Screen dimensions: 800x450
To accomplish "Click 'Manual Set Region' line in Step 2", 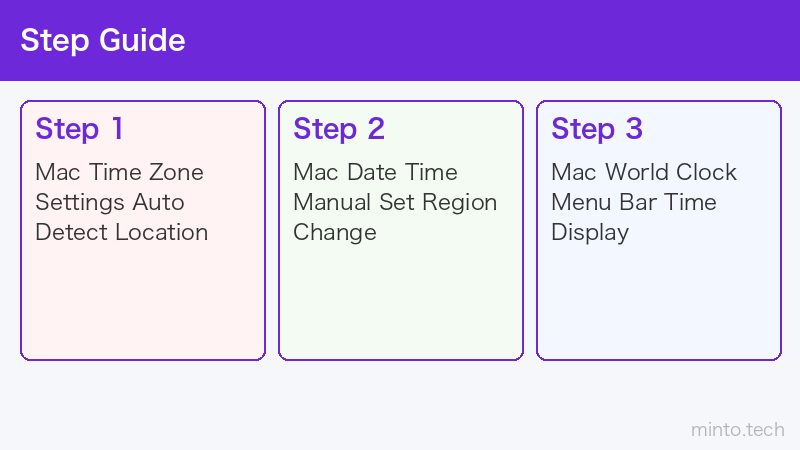I will [395, 203].
